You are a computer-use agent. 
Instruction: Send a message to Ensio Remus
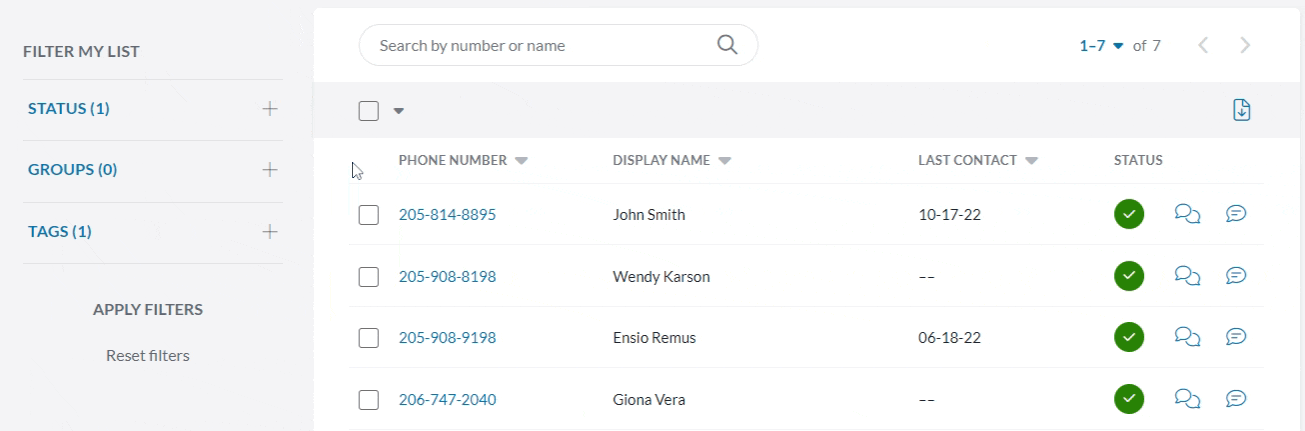(x=1236, y=337)
